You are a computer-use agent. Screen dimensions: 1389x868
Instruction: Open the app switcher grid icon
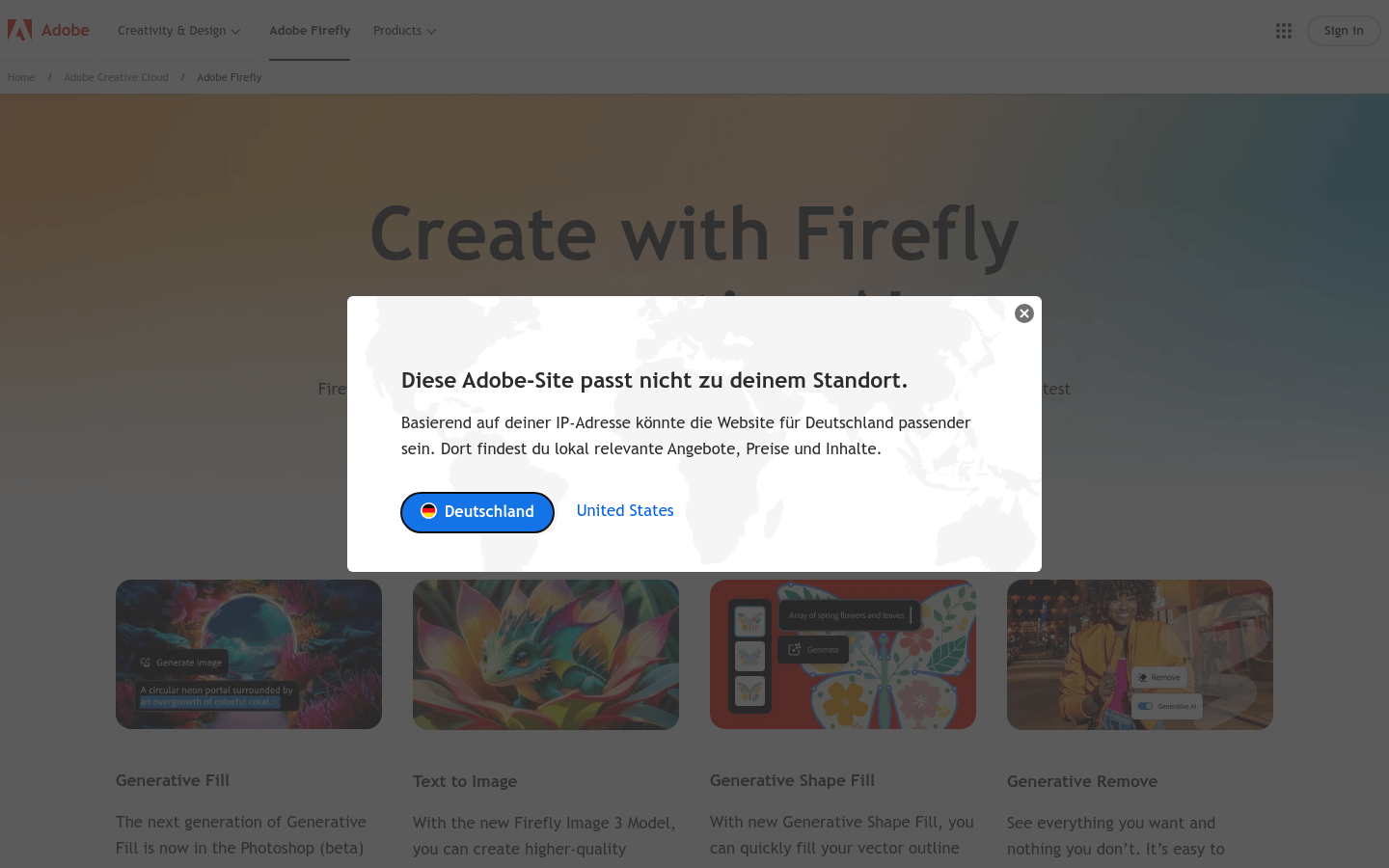[1283, 31]
